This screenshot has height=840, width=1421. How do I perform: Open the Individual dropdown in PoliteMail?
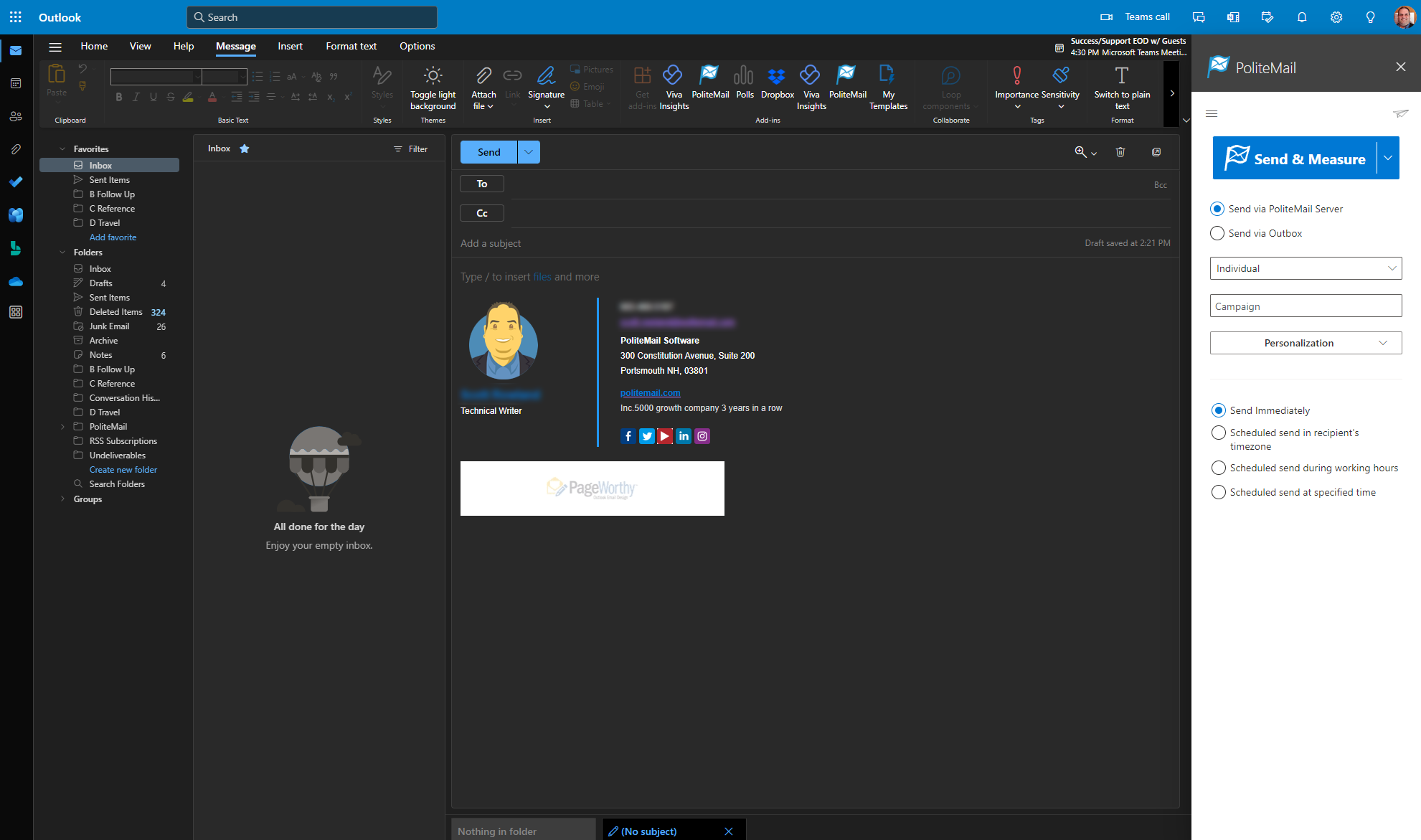pyautogui.click(x=1306, y=268)
